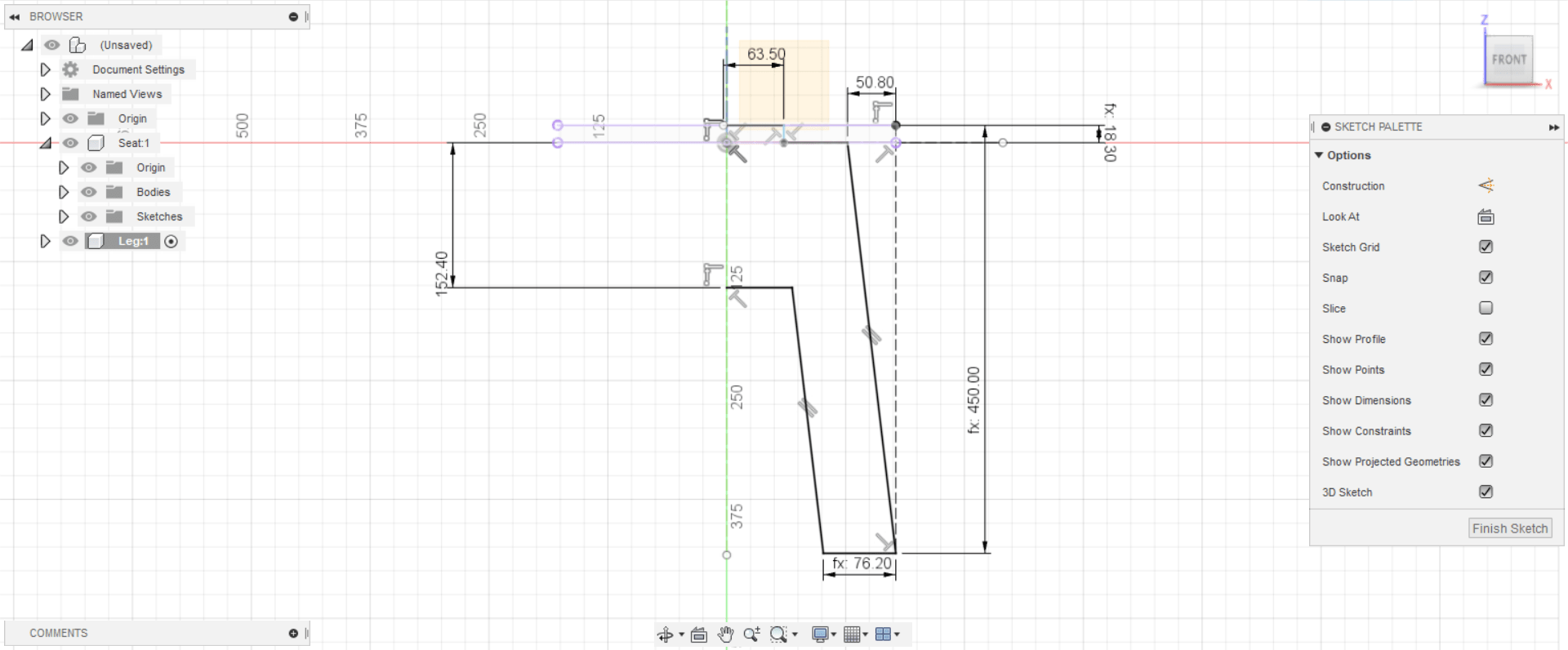Screen dimensions: 1568x650
Task: Click the Finish Sketch button
Action: [1510, 528]
